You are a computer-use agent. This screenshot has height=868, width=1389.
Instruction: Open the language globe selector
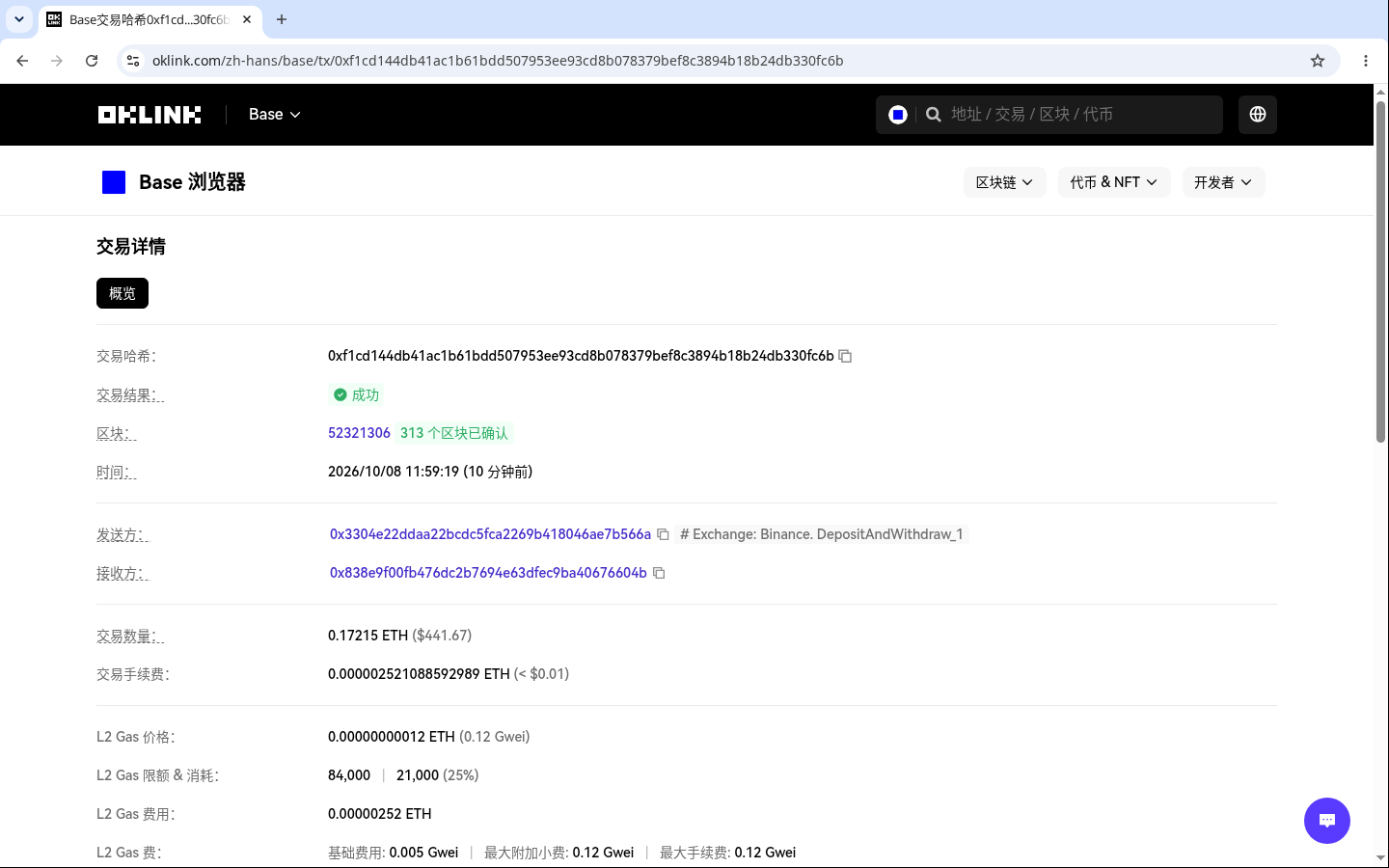pyautogui.click(x=1258, y=115)
